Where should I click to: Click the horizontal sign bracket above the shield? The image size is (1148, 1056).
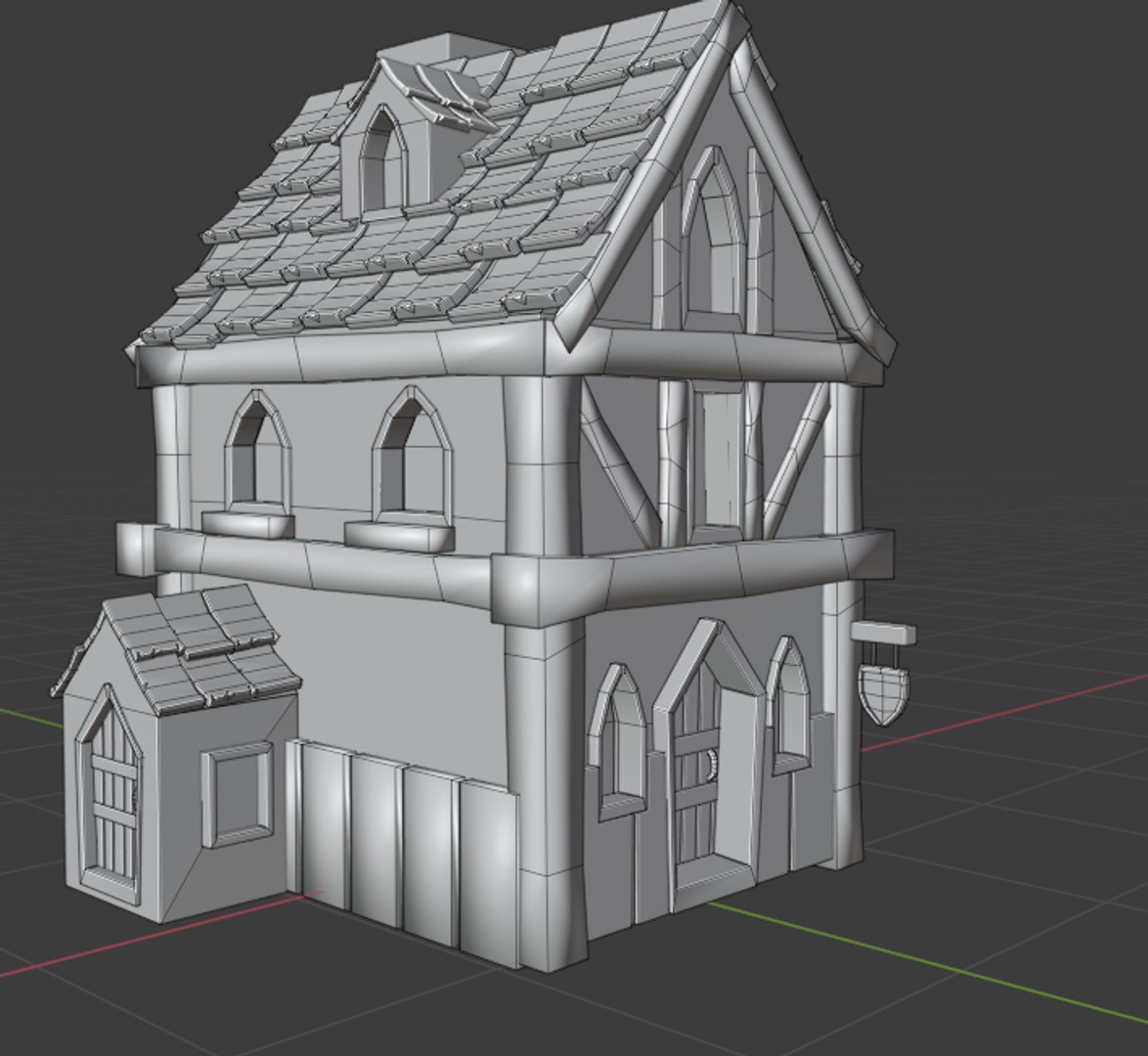click(x=884, y=634)
